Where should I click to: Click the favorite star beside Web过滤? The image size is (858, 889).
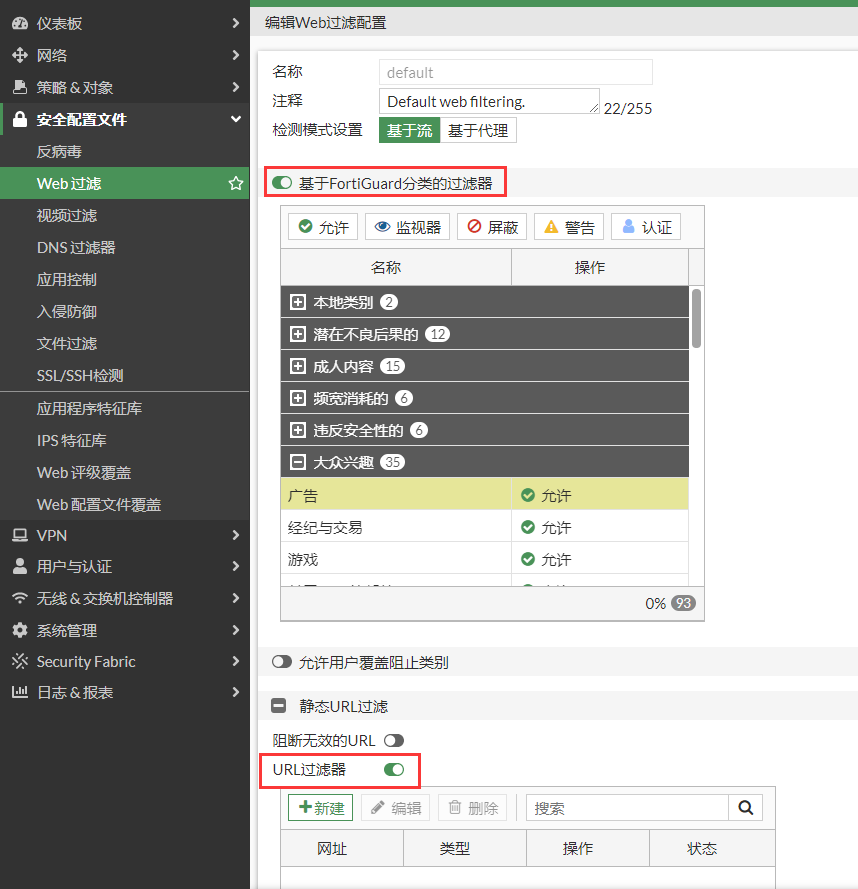236,184
